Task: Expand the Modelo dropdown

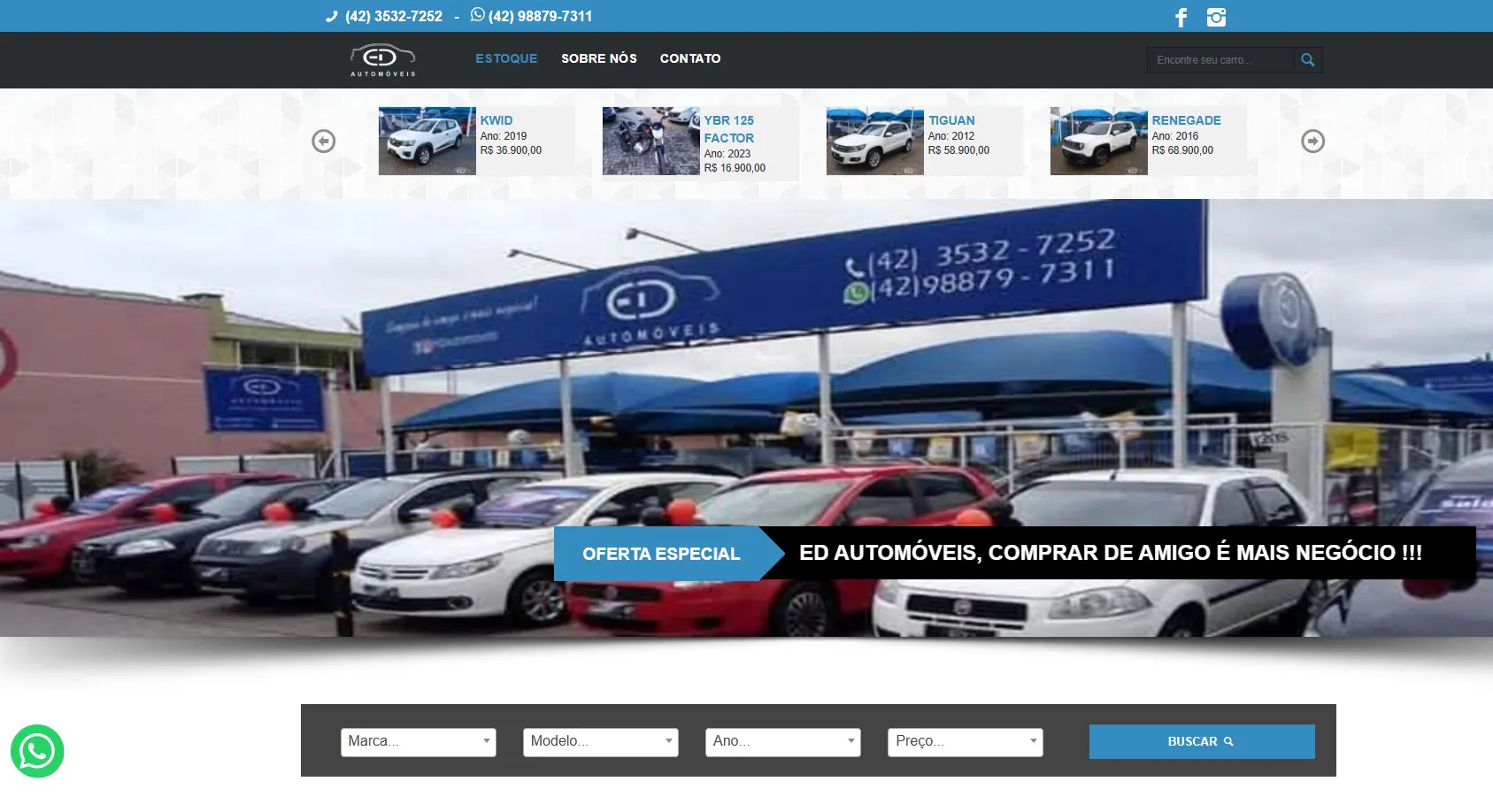Action: 601,742
